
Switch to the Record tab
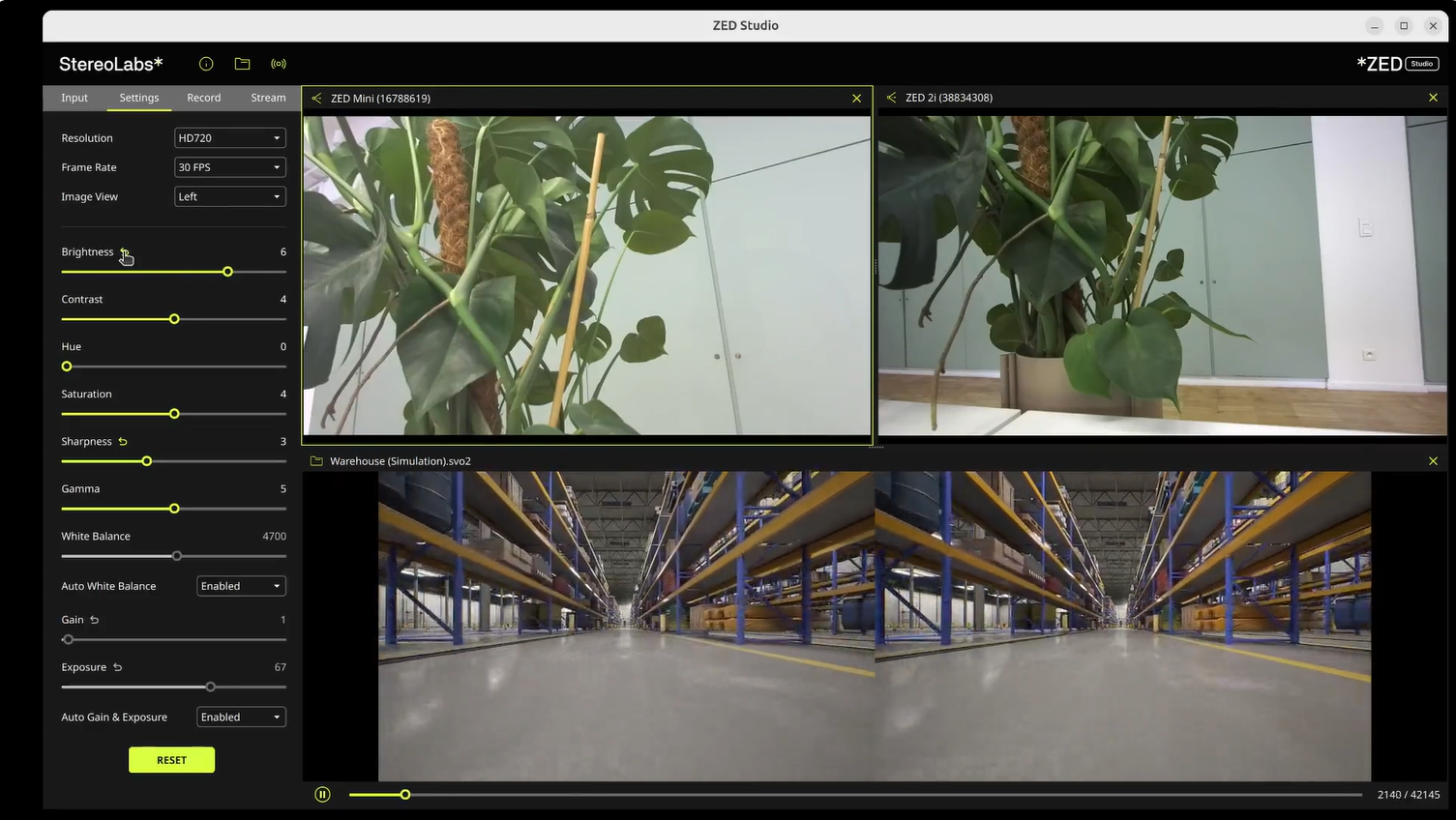point(203,98)
